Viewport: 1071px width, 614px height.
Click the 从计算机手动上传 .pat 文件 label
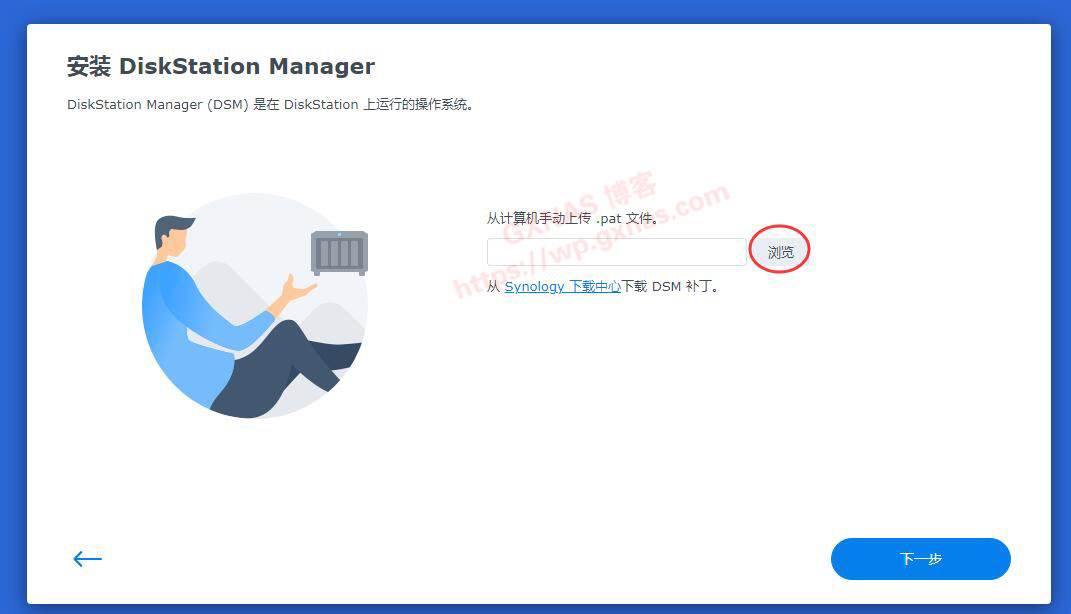[x=572, y=219]
